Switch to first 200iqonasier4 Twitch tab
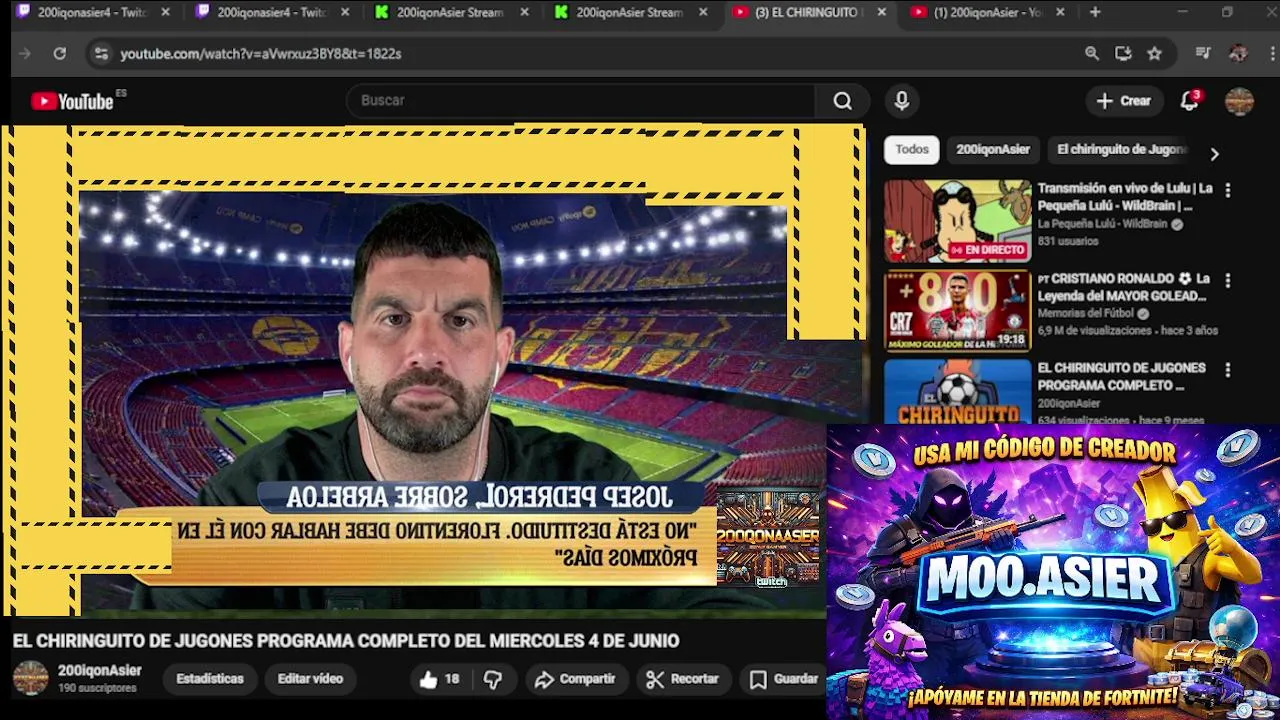Image resolution: width=1280 pixels, height=720 pixels. point(92,13)
